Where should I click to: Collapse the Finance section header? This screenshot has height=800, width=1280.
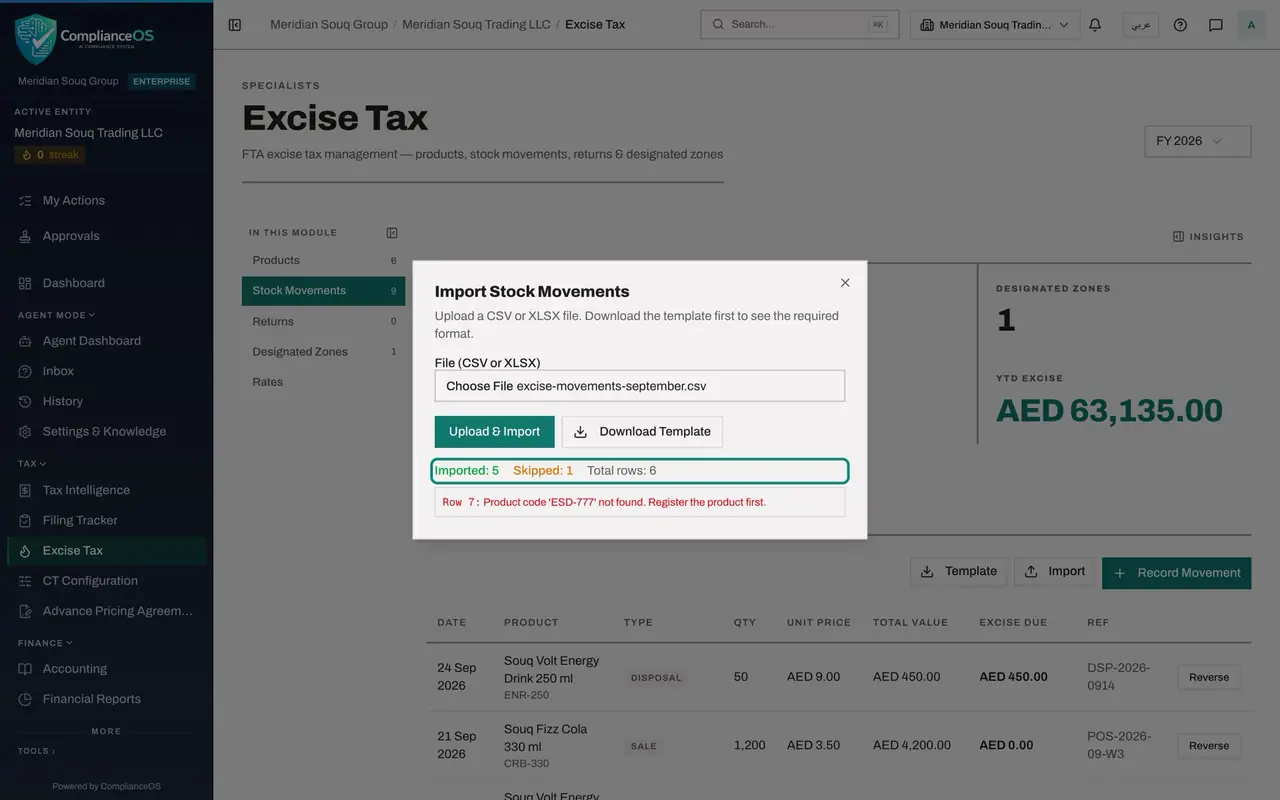point(45,643)
